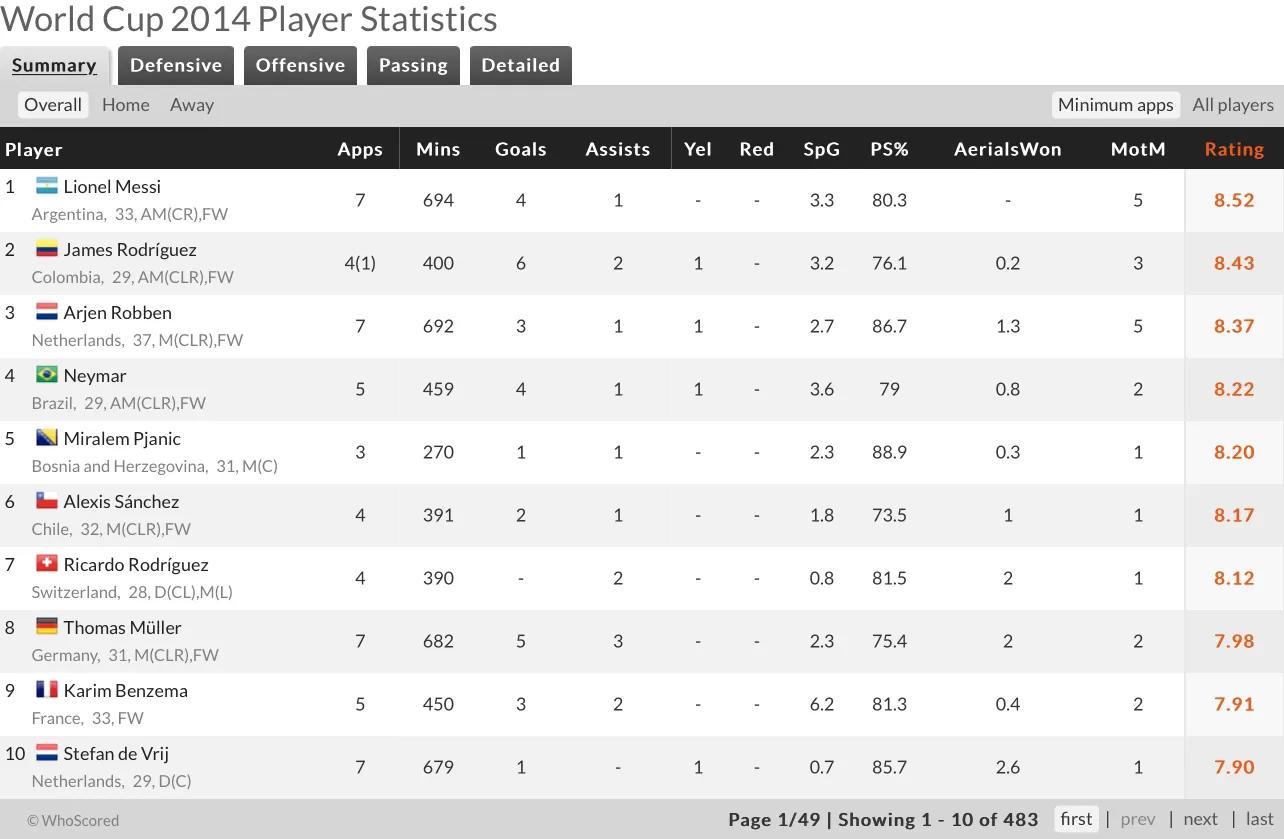
Task: Click Colombia flag icon beside James Rodríguez
Action: [x=46, y=249]
